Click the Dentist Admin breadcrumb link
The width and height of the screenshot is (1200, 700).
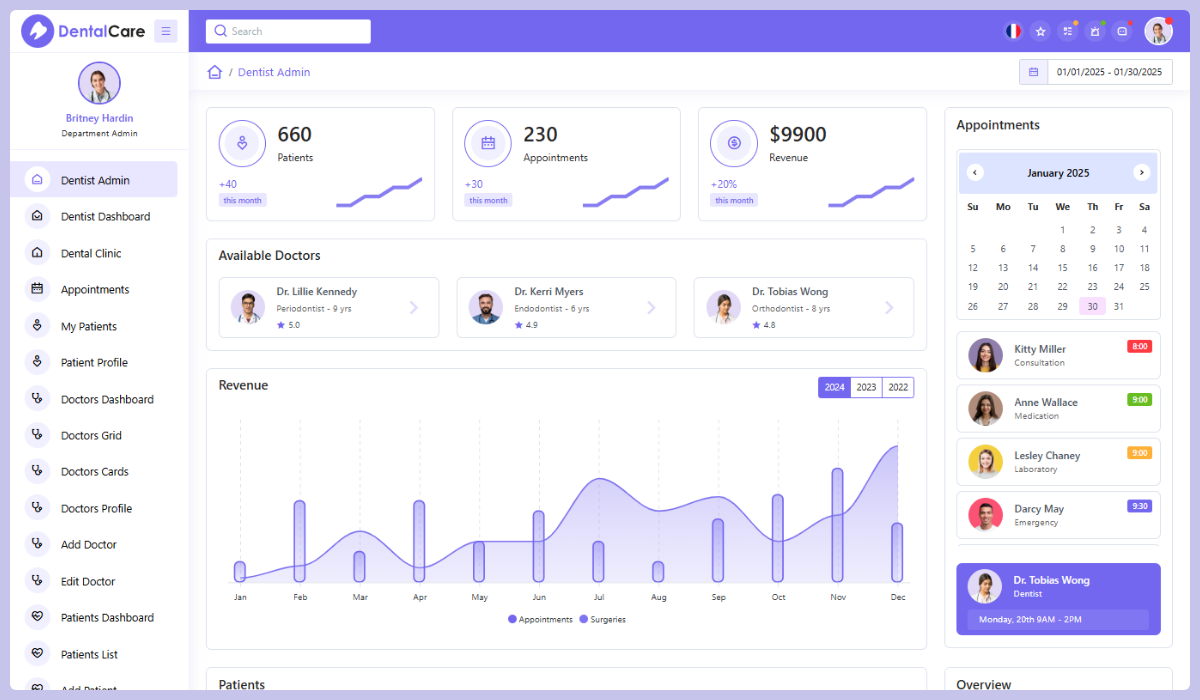(x=273, y=71)
